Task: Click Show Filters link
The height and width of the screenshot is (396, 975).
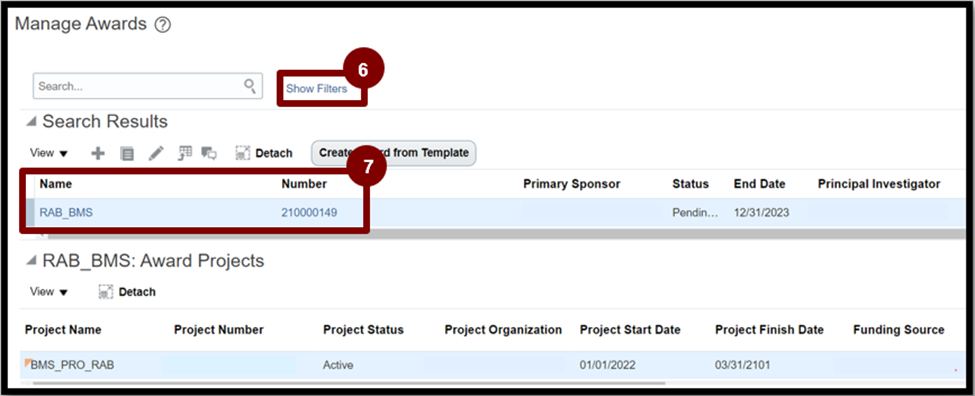Action: click(x=317, y=89)
